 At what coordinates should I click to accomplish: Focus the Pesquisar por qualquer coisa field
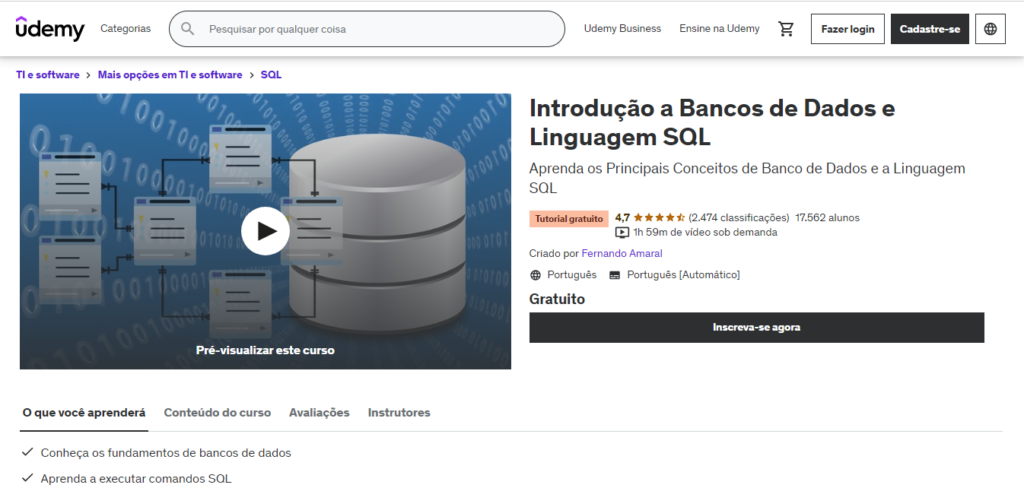pyautogui.click(x=367, y=29)
